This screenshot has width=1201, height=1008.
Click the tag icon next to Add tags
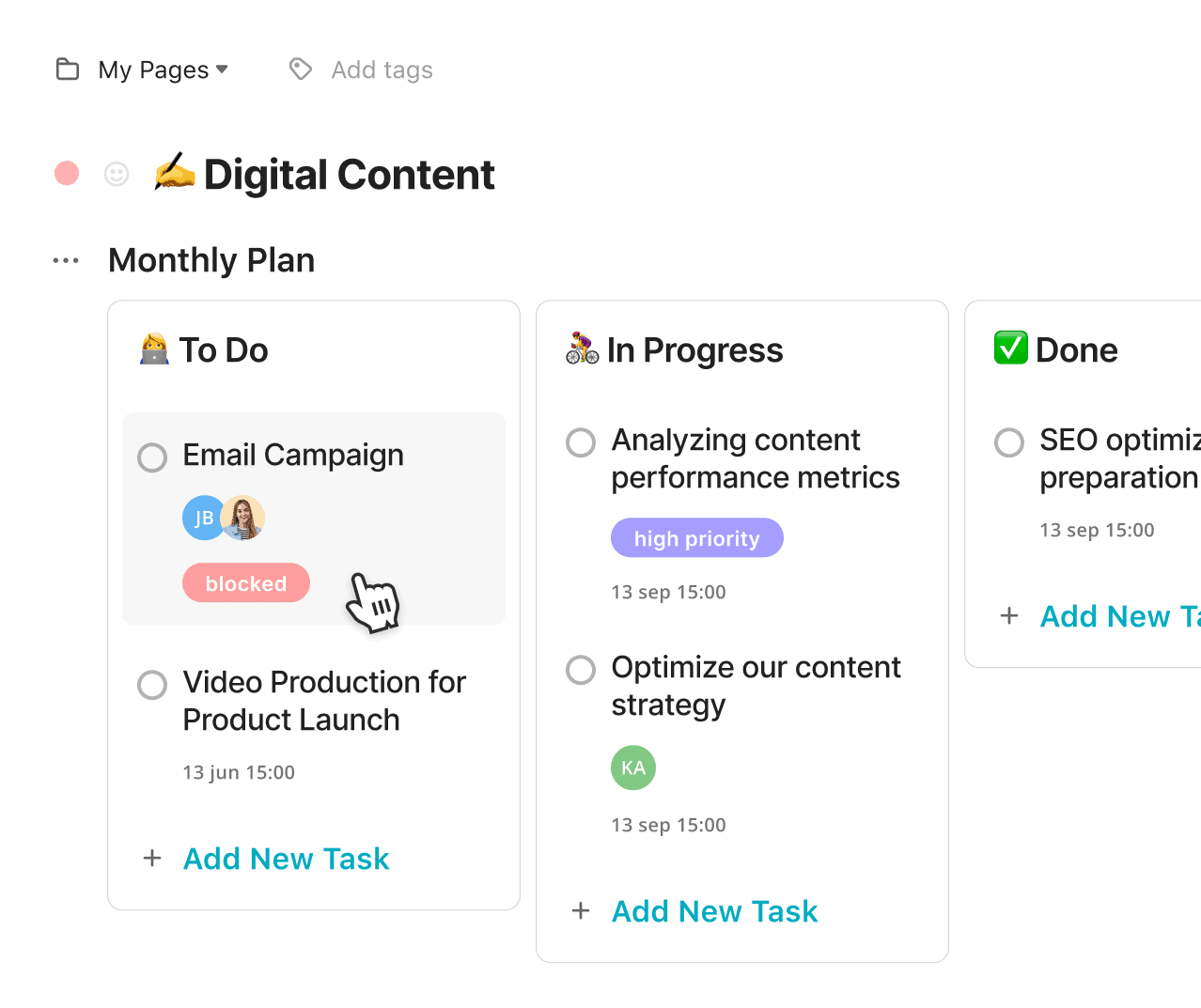tap(301, 69)
